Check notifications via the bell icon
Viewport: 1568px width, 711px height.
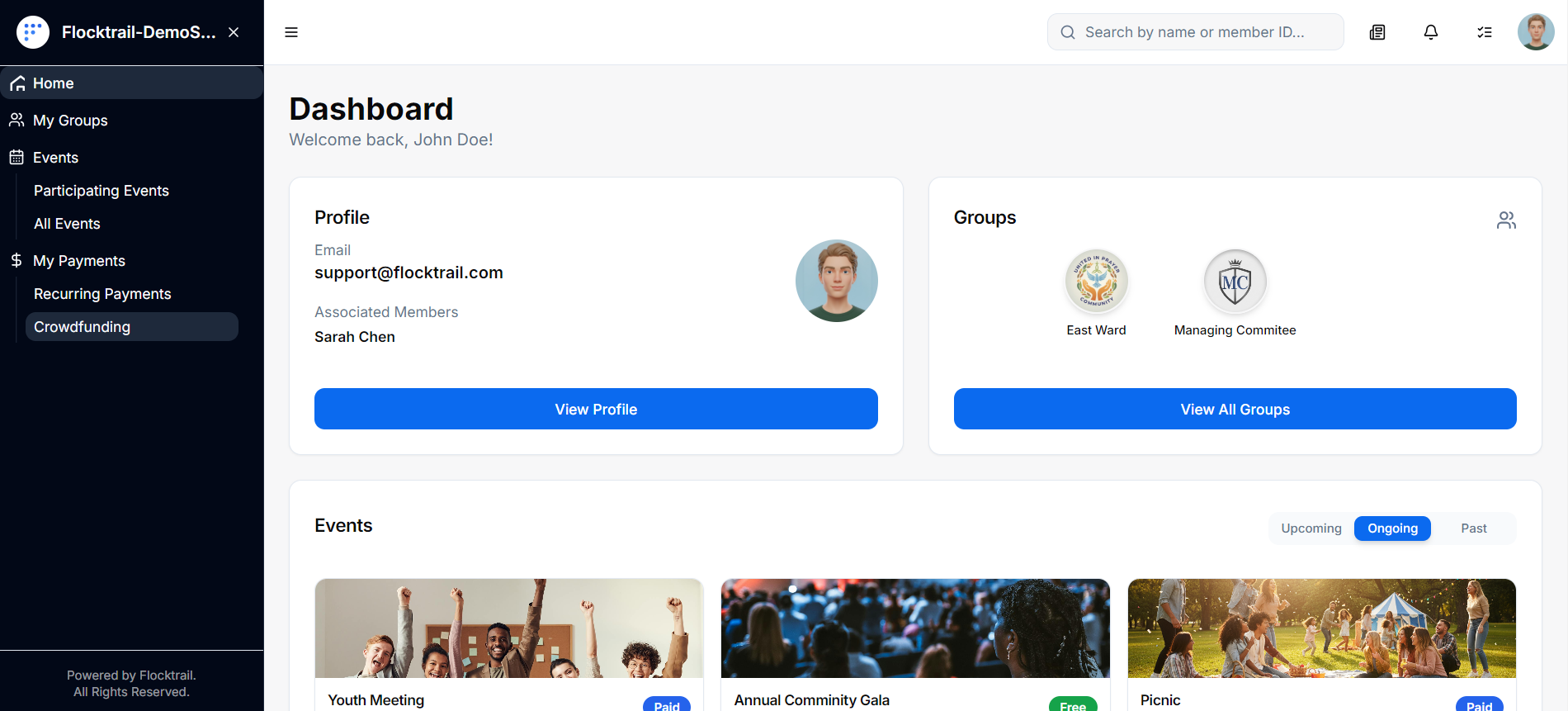click(x=1431, y=31)
